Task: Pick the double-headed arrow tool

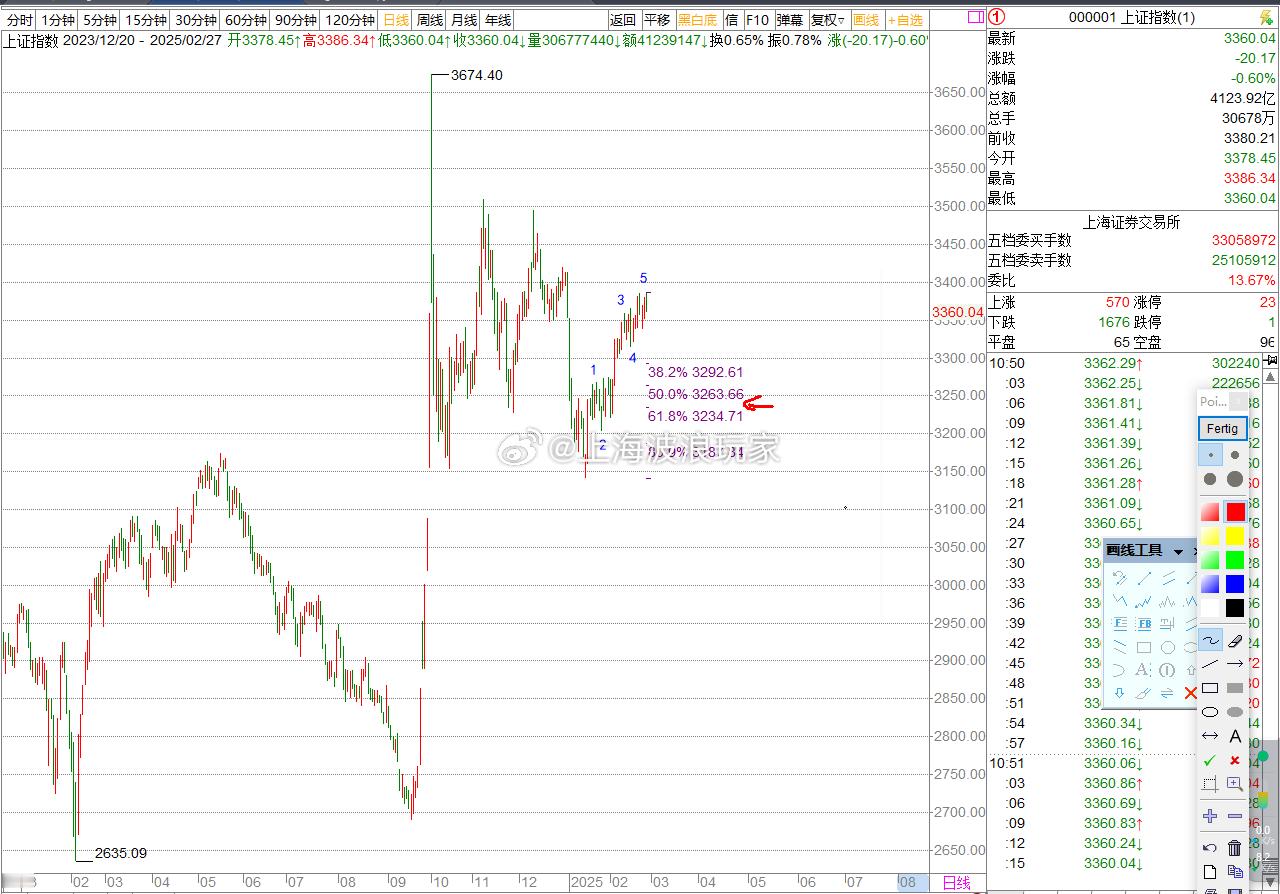Action: click(1210, 736)
